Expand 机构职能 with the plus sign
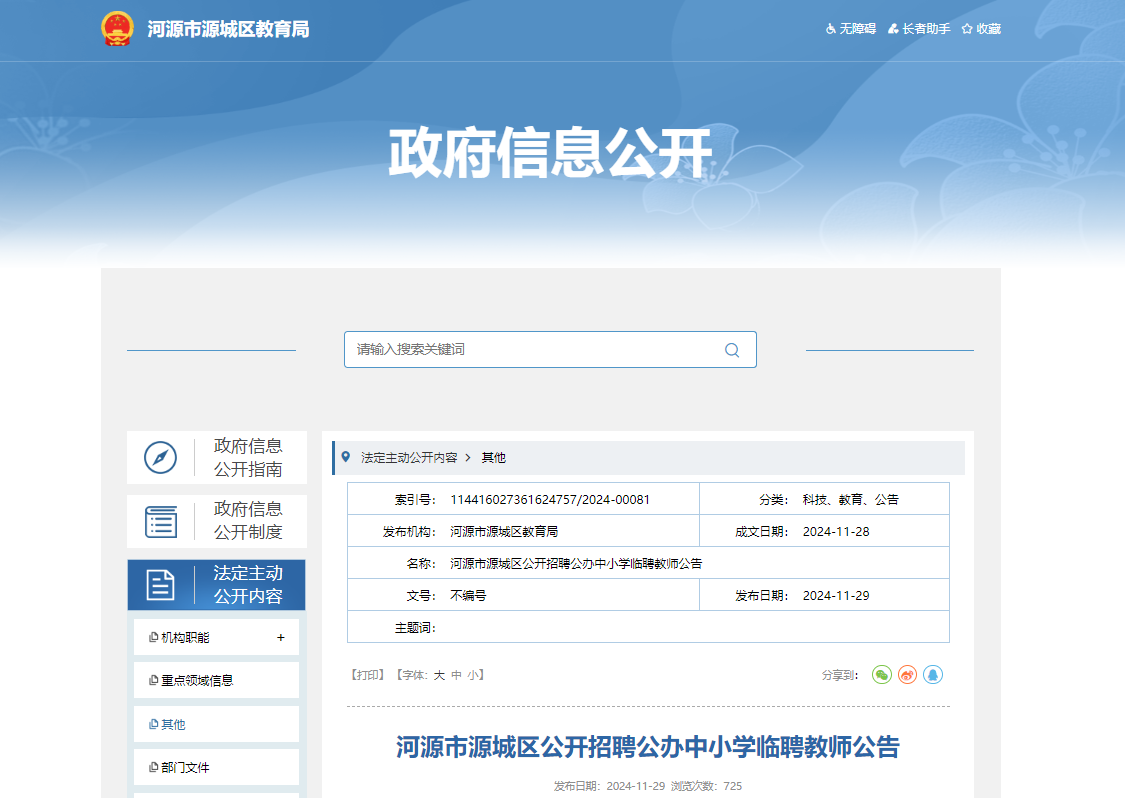Viewport: 1125px width, 798px height. click(x=281, y=638)
